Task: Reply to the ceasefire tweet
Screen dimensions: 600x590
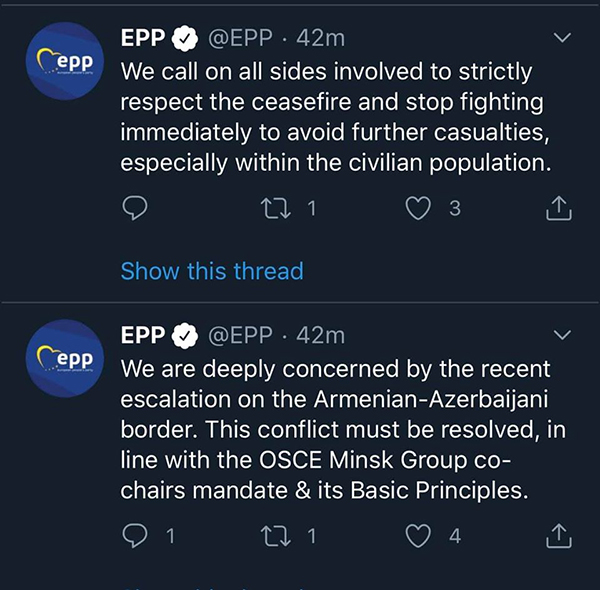Action: coord(135,208)
